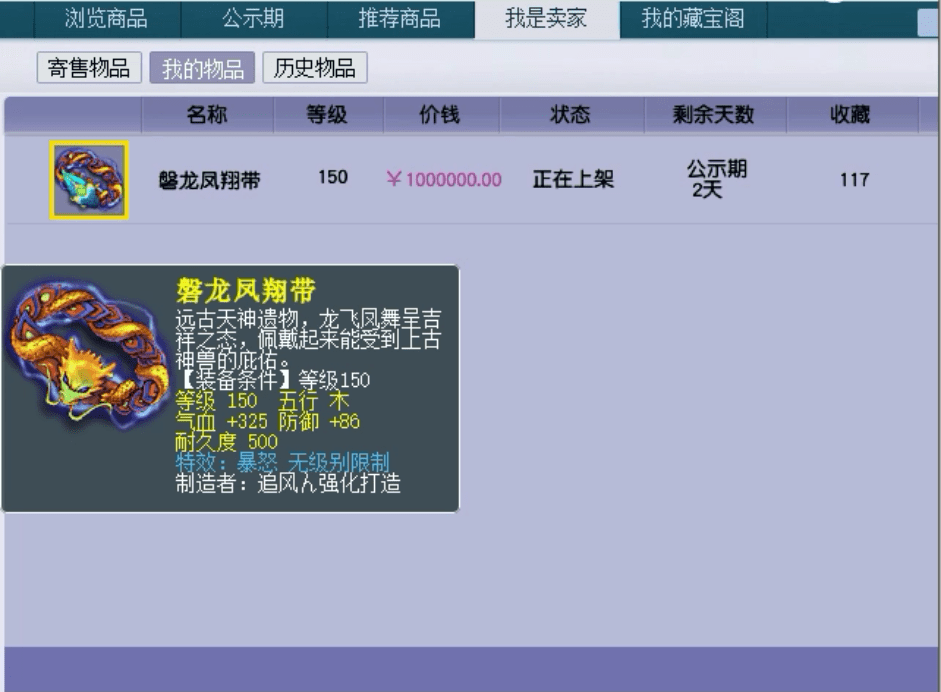Viewport: 941px width, 692px height.
Task: Sort by the 名称 column header
Action: pos(207,115)
